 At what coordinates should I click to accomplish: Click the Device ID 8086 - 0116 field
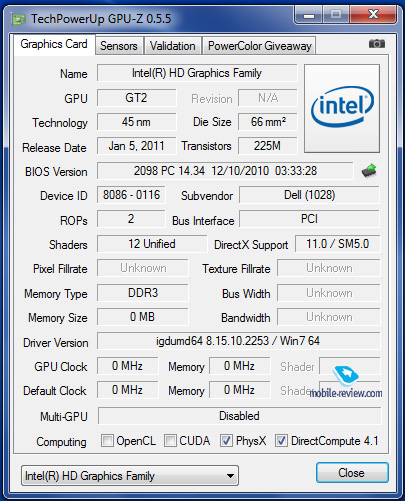tap(131, 195)
